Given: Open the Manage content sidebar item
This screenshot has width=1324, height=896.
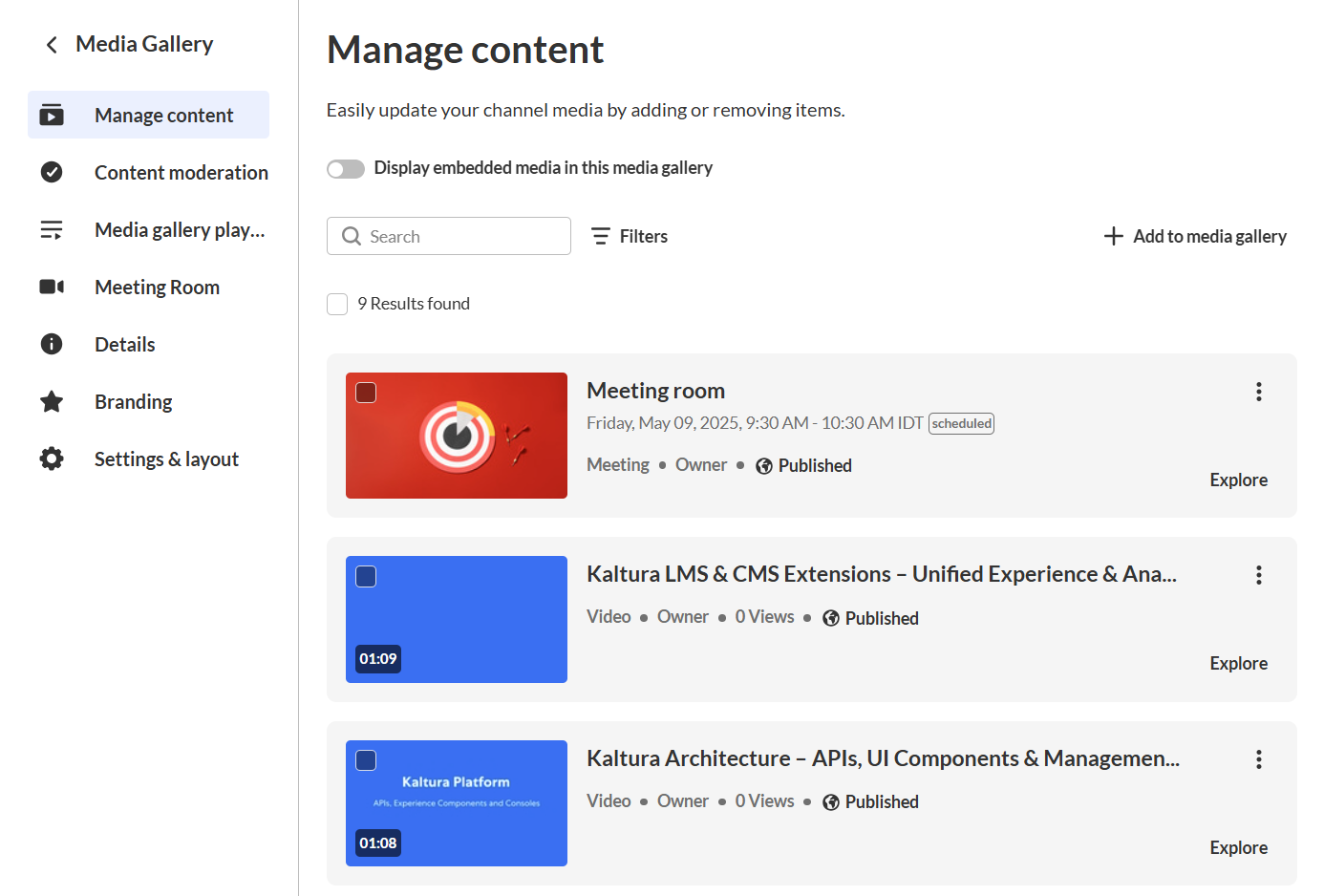Looking at the screenshot, I should (163, 116).
